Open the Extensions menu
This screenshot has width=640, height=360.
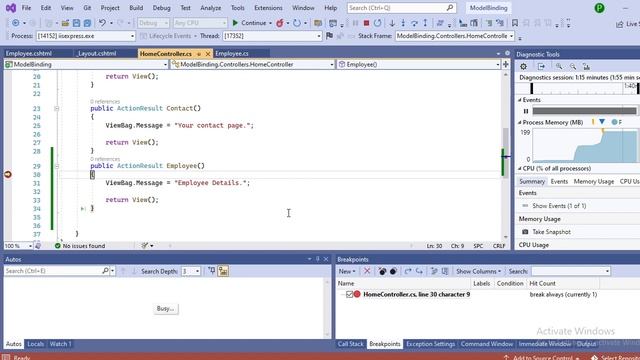pos(268,8)
